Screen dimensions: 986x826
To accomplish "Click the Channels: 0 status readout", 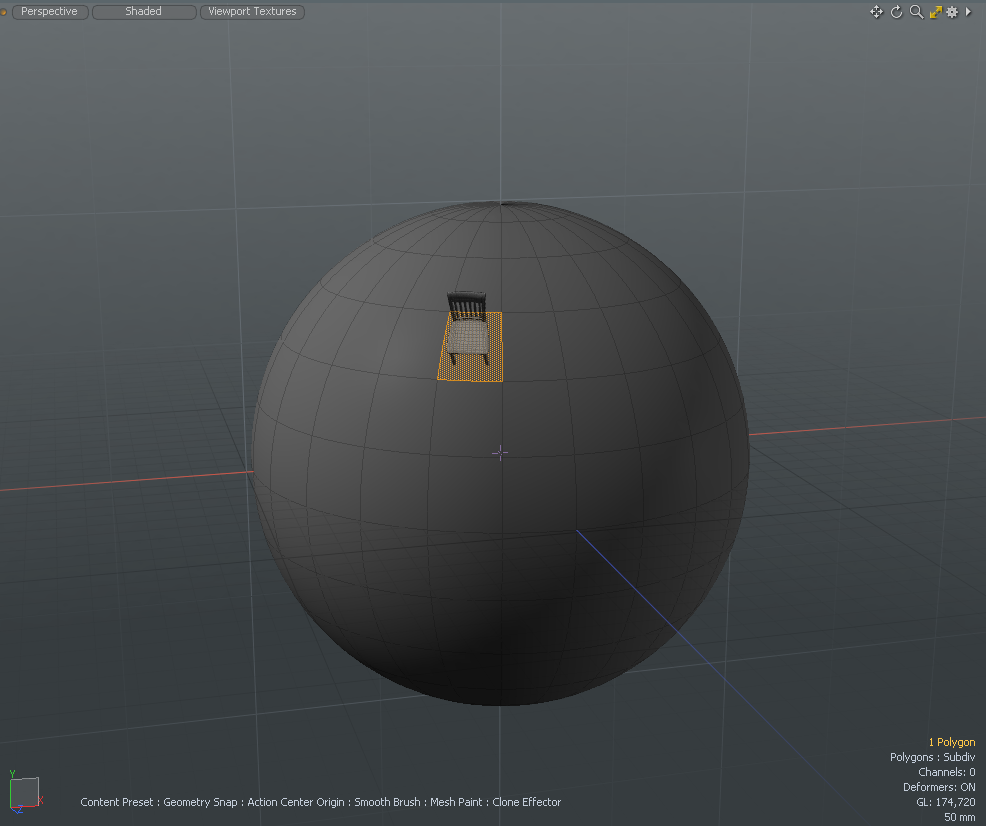I will pos(946,772).
